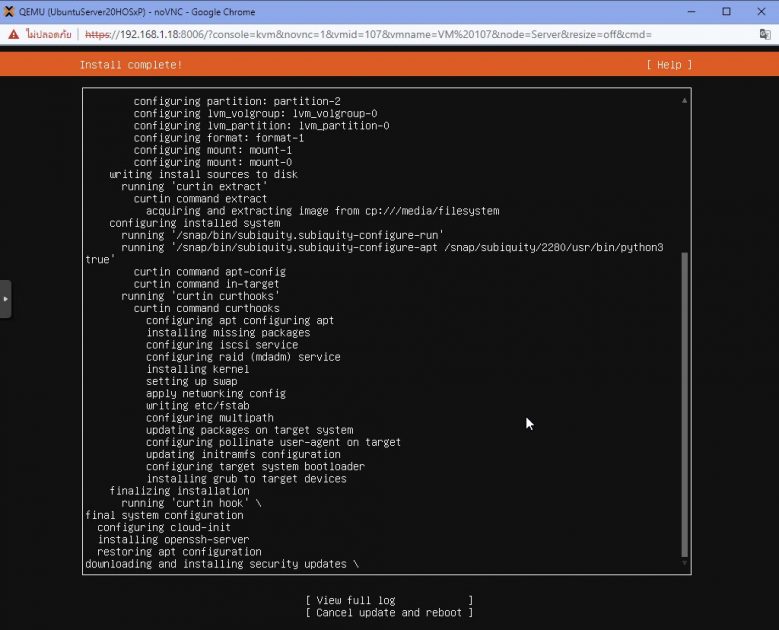Click log line 'downloading and installing security updates'
Viewport: 779px width, 630px height.
coord(216,563)
